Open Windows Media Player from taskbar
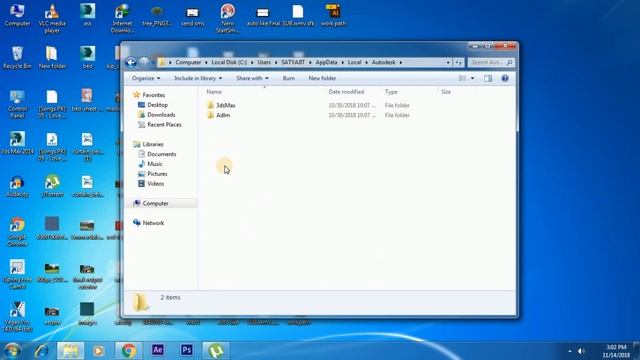Screen dimensions: 640x360 98,351
